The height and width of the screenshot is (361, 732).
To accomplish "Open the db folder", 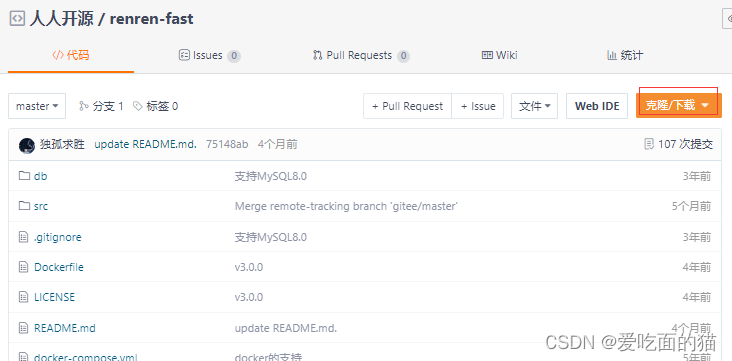I will point(41,176).
